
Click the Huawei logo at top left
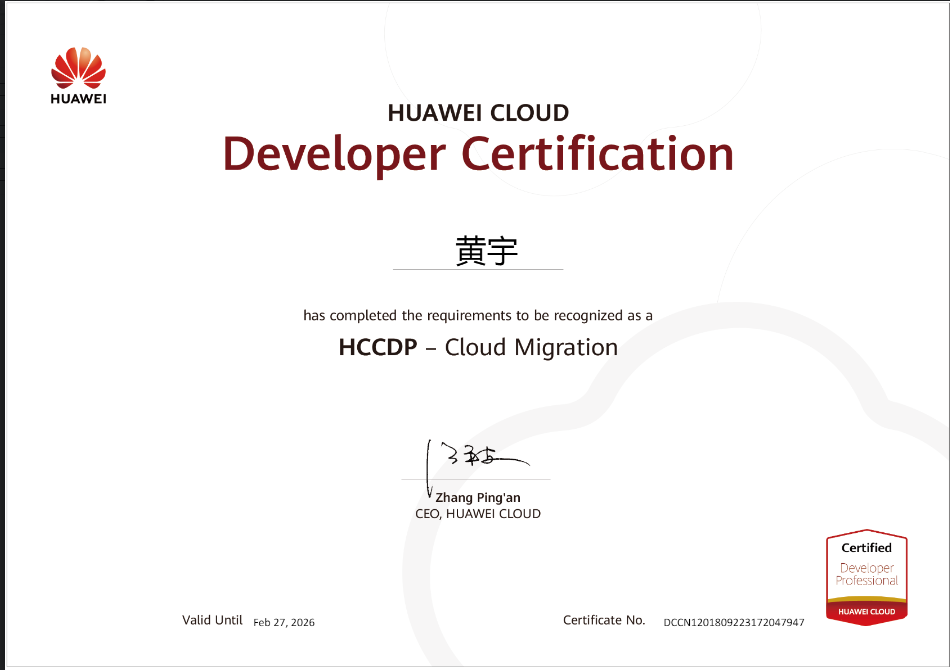(x=78, y=76)
